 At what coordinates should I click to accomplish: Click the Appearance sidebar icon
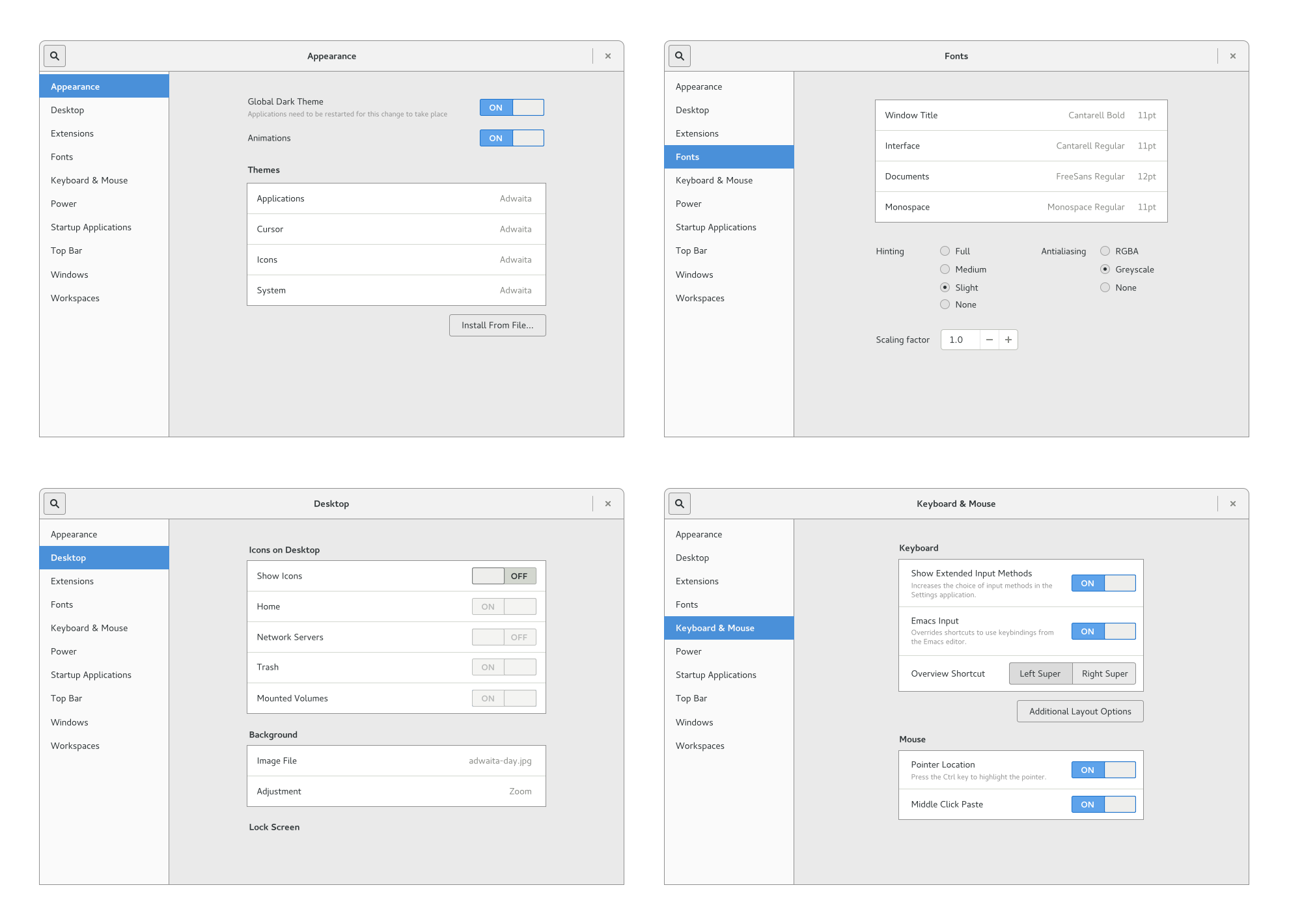pyautogui.click(x=103, y=87)
